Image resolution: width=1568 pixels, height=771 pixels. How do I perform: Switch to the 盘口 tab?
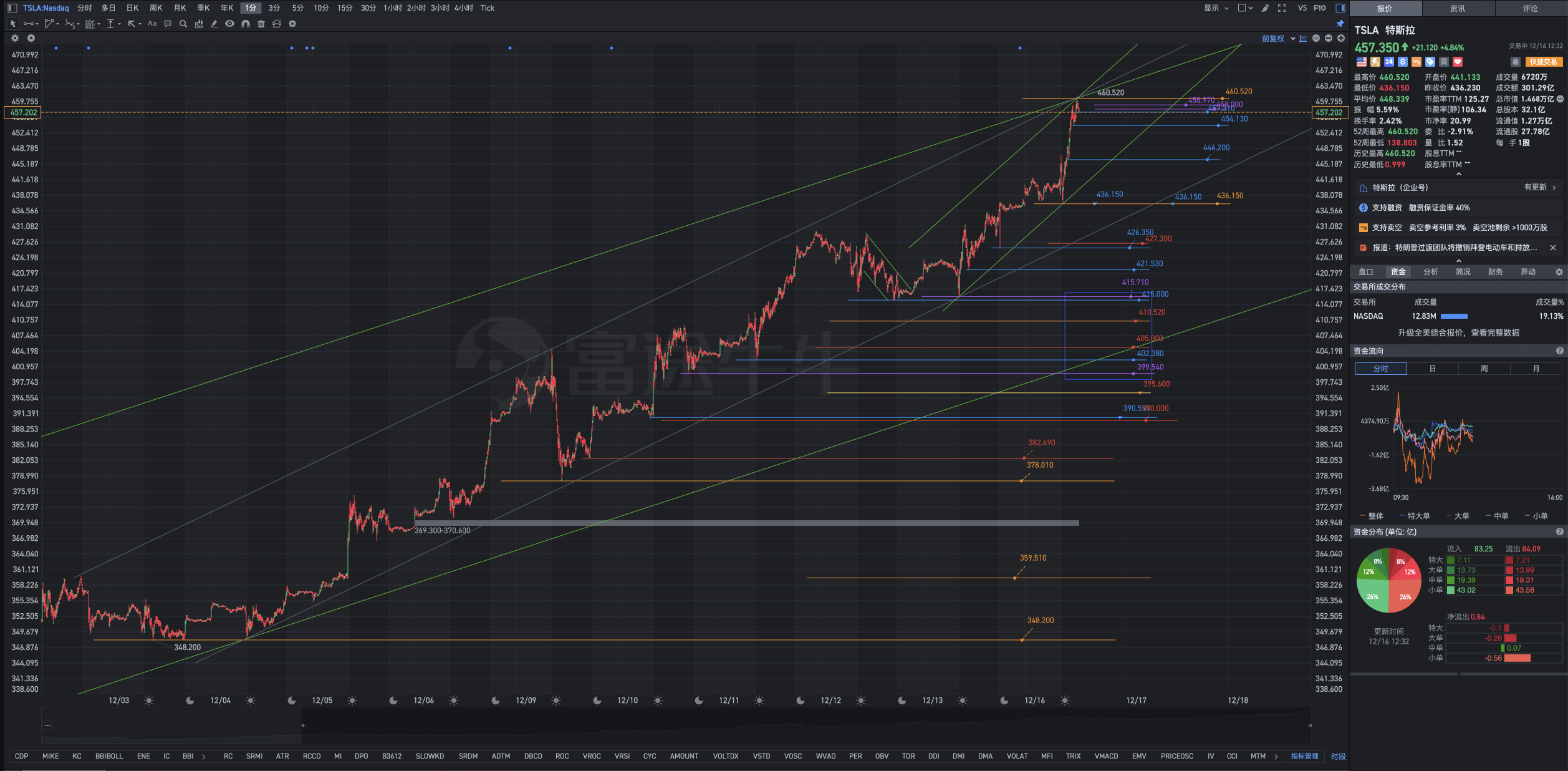(1366, 272)
